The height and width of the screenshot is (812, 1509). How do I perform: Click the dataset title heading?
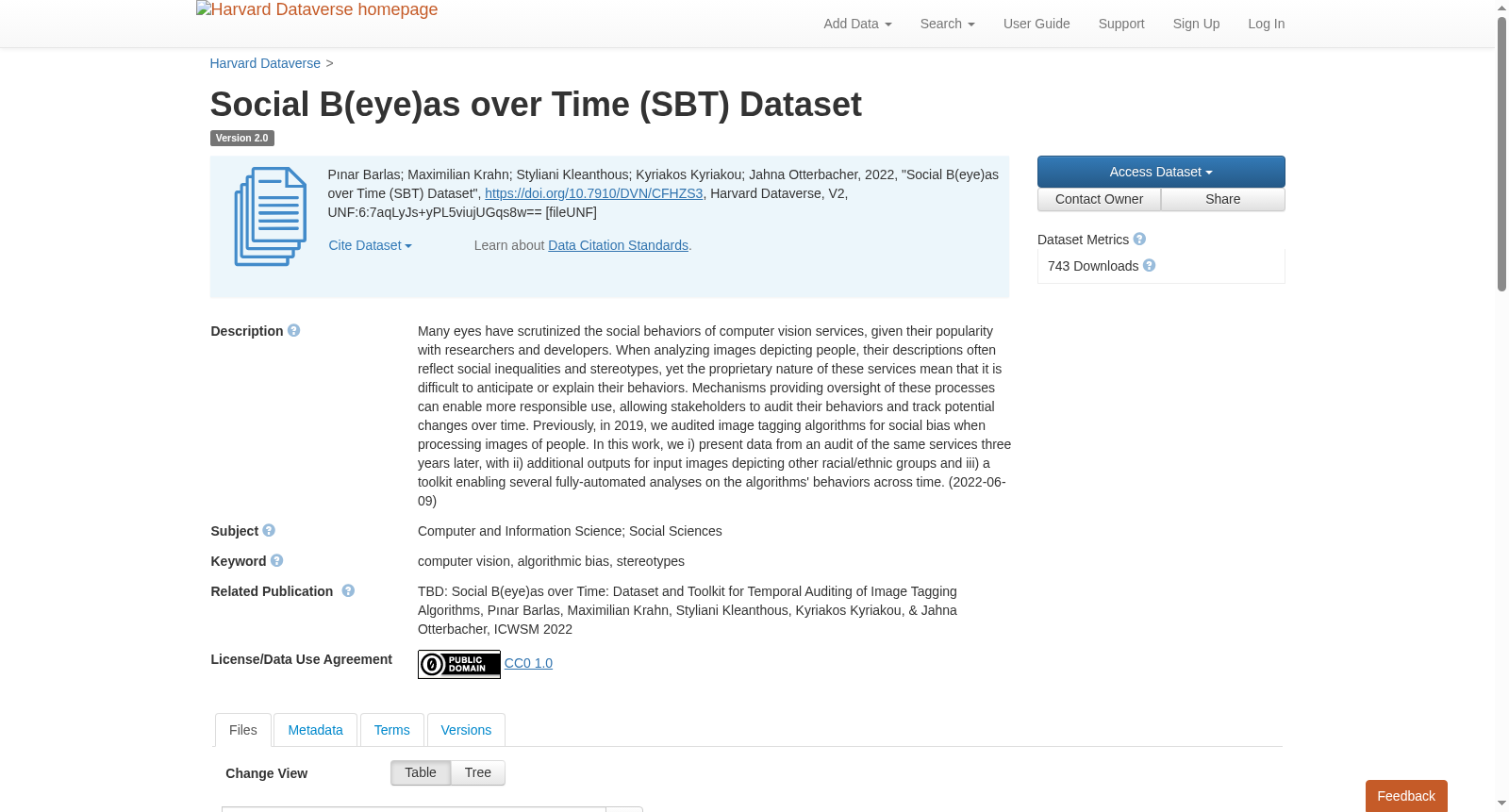click(536, 105)
